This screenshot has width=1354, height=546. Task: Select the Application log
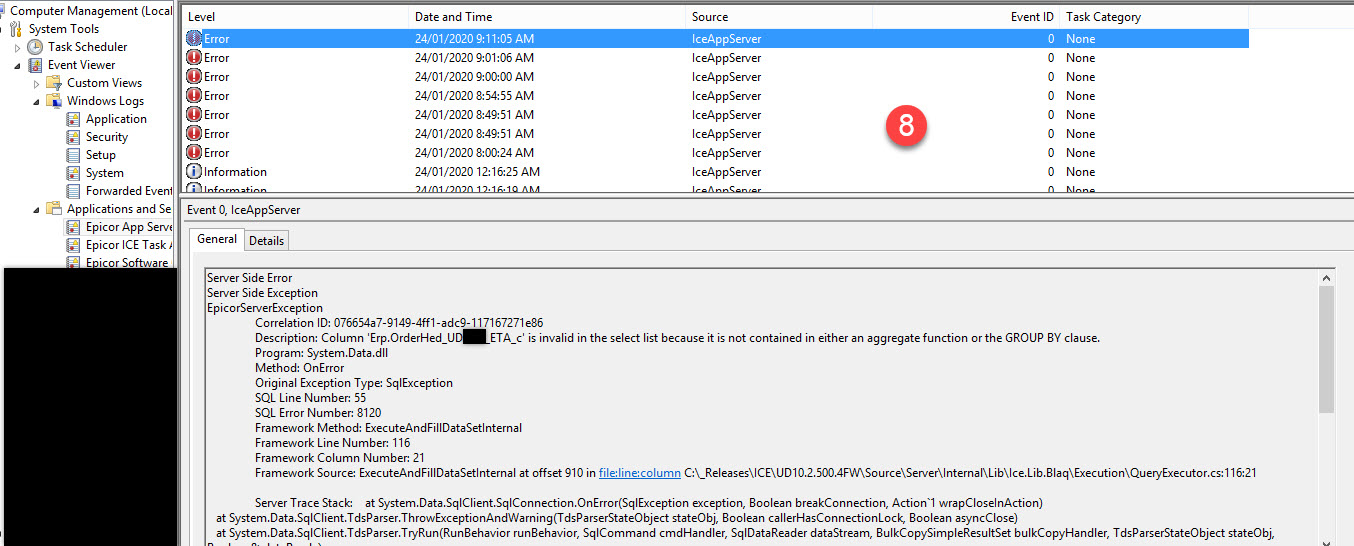click(116, 119)
